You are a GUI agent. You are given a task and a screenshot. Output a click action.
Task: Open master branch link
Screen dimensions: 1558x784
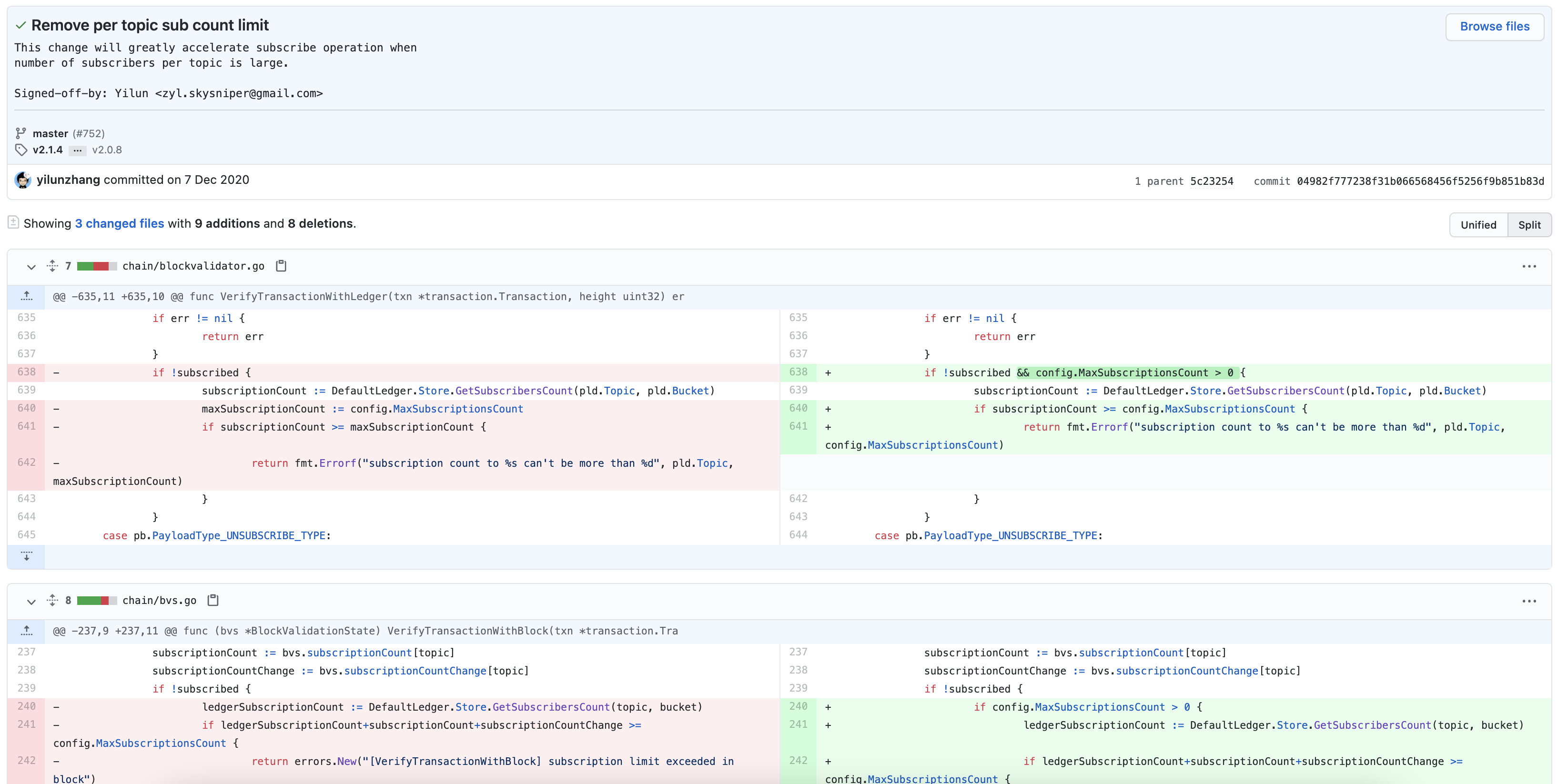click(x=50, y=133)
